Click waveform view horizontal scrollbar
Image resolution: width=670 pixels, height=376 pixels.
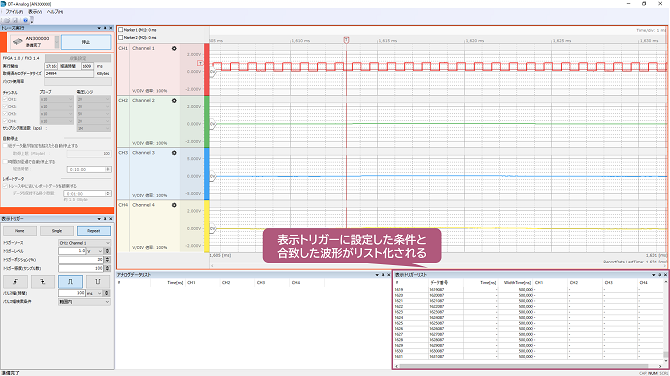(x=438, y=265)
